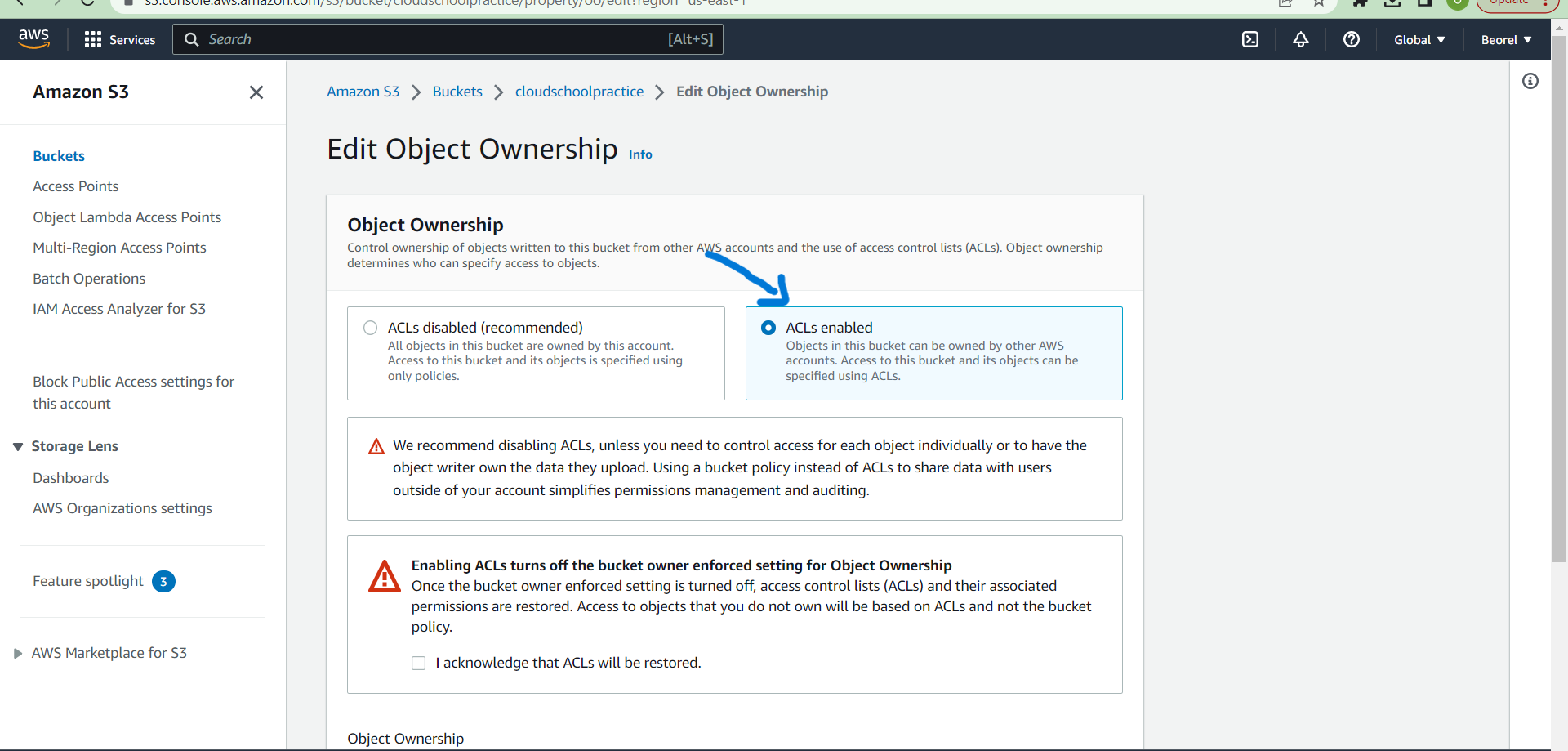Open the CloudShell terminal icon
1568x751 pixels.
point(1249,39)
